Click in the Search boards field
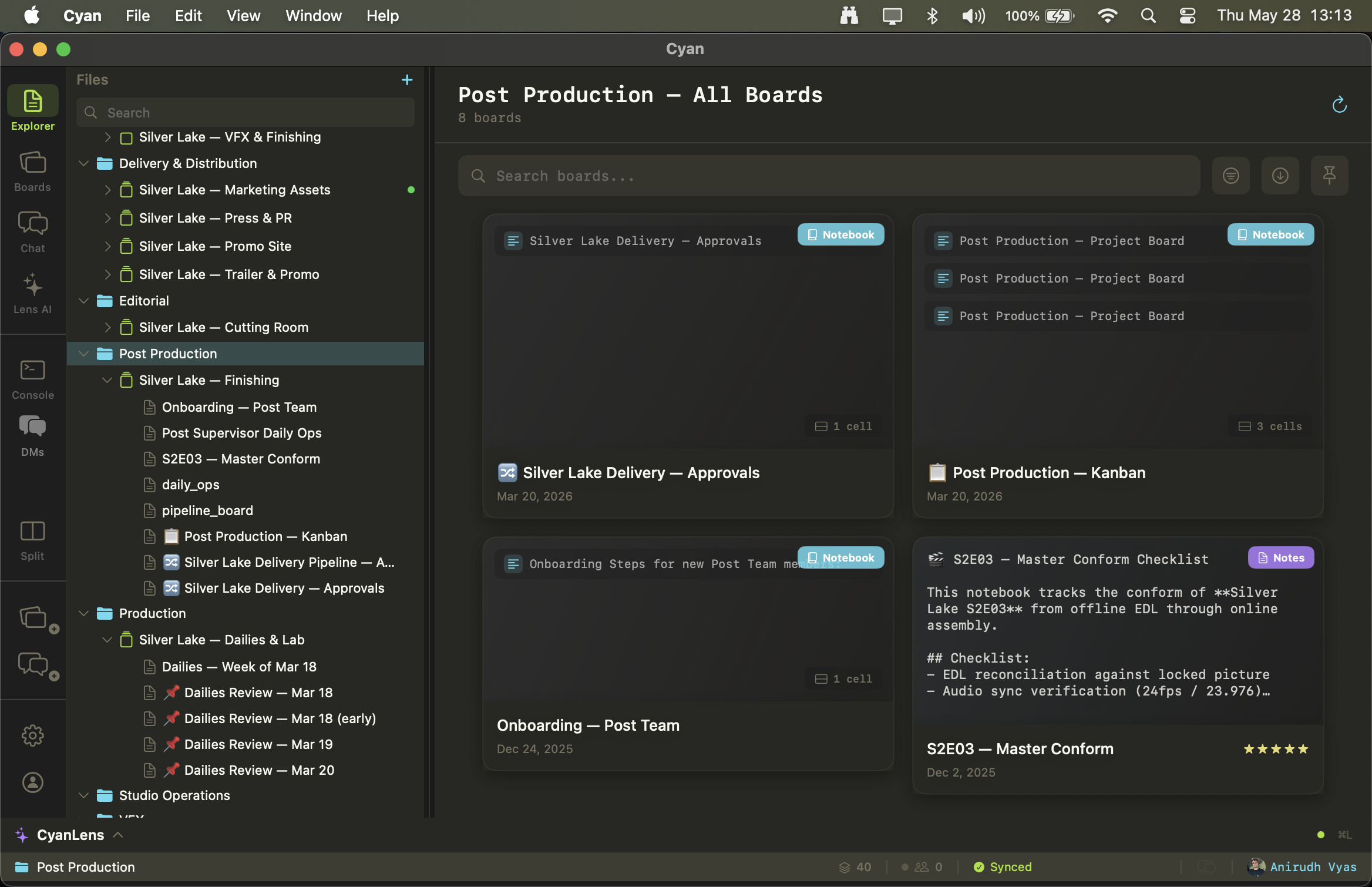Image resolution: width=1372 pixels, height=887 pixels. (x=829, y=176)
